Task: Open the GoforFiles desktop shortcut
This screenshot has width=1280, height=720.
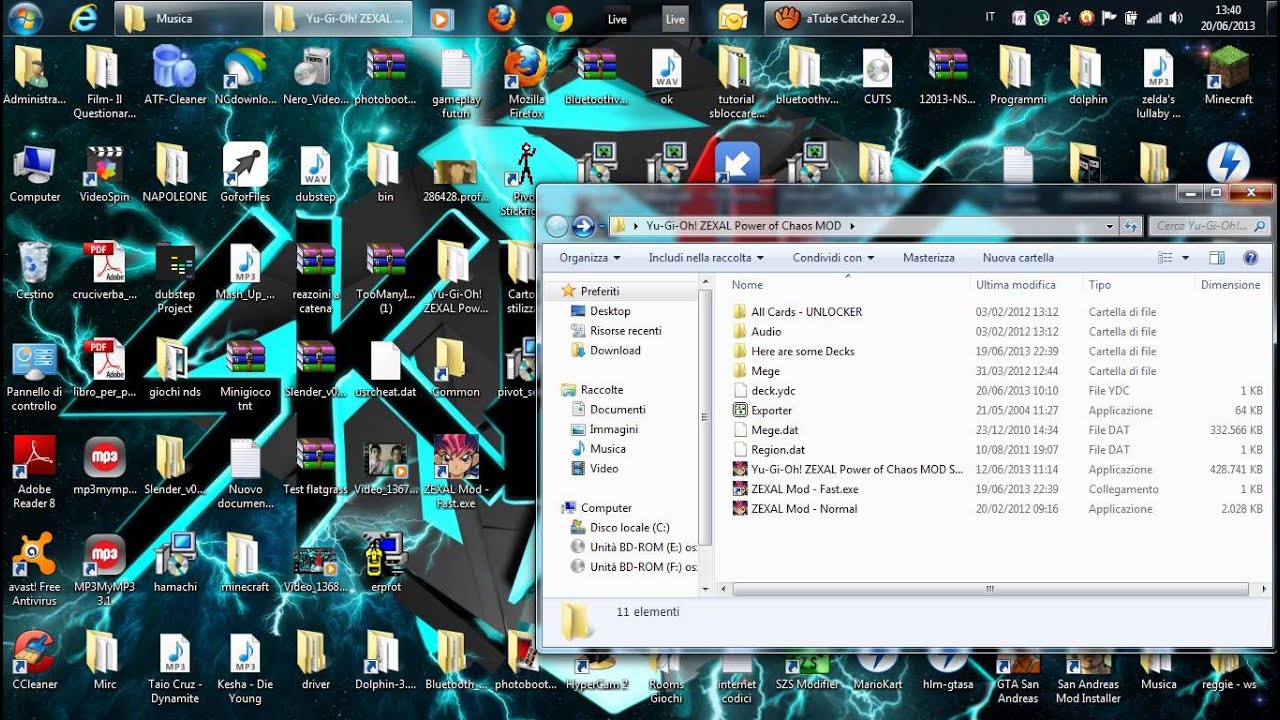Action: point(245,174)
